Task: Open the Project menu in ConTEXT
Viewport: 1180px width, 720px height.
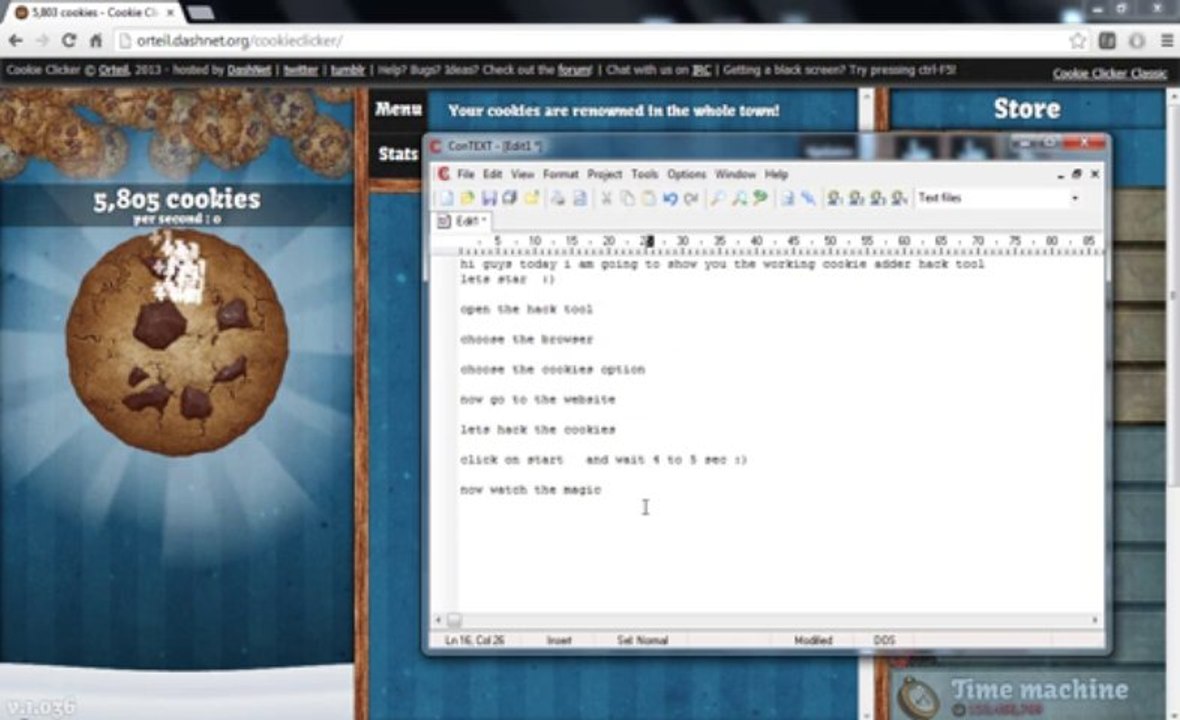Action: point(604,174)
